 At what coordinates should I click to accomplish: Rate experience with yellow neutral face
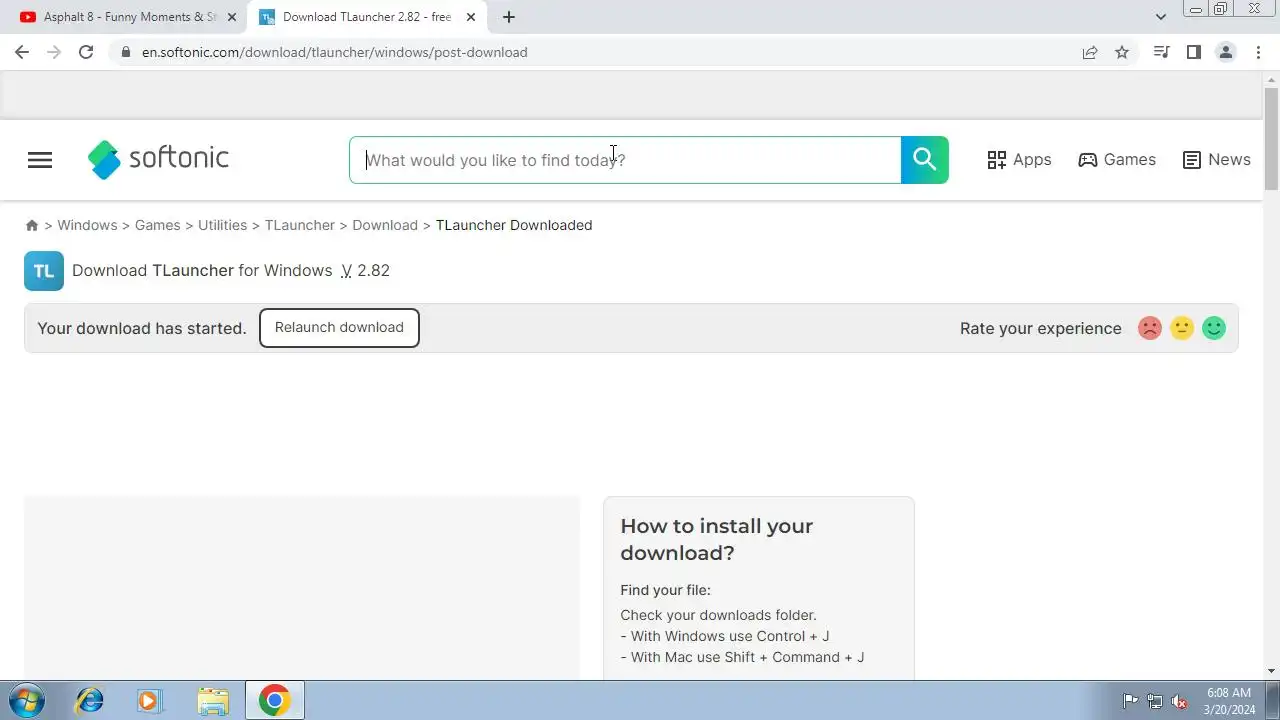coord(1182,328)
